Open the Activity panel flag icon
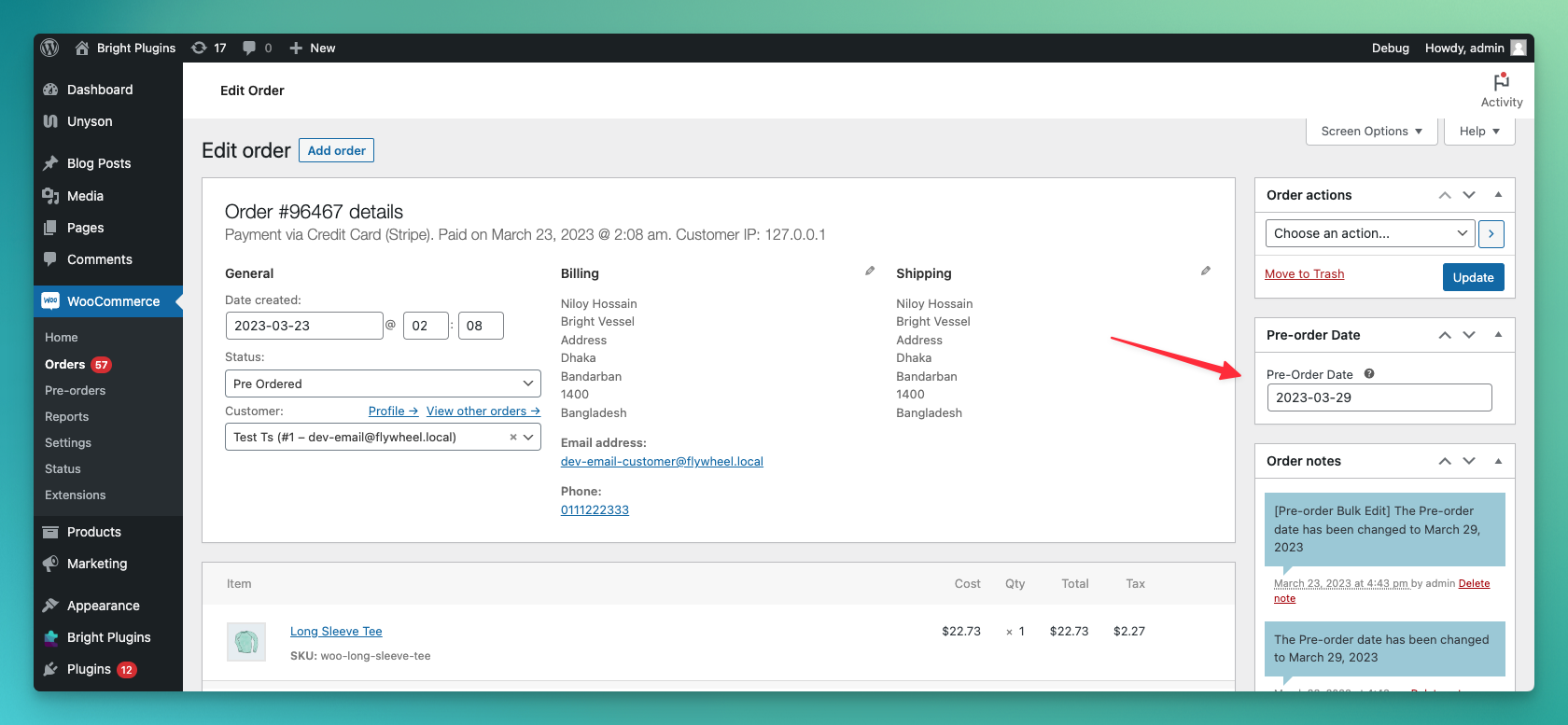 (1501, 82)
